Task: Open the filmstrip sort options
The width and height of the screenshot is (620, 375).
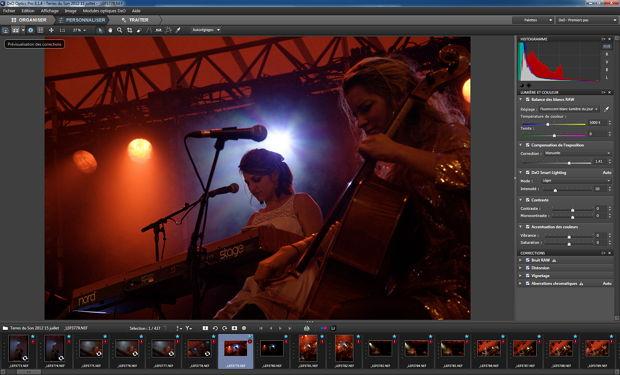Action: coord(179,328)
